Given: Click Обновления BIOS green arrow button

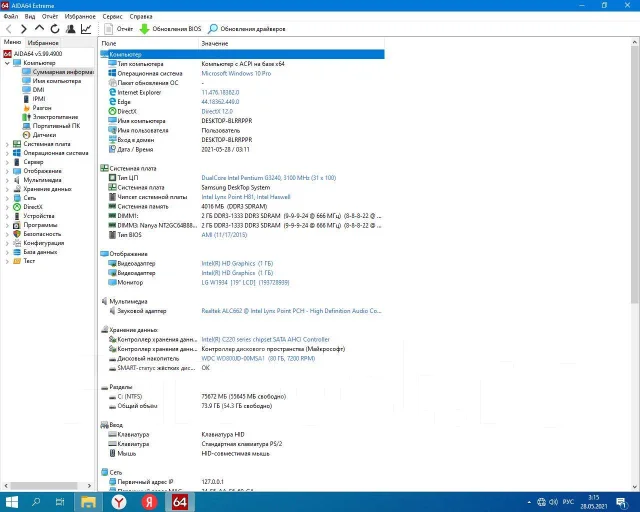Looking at the screenshot, I should [171, 29].
